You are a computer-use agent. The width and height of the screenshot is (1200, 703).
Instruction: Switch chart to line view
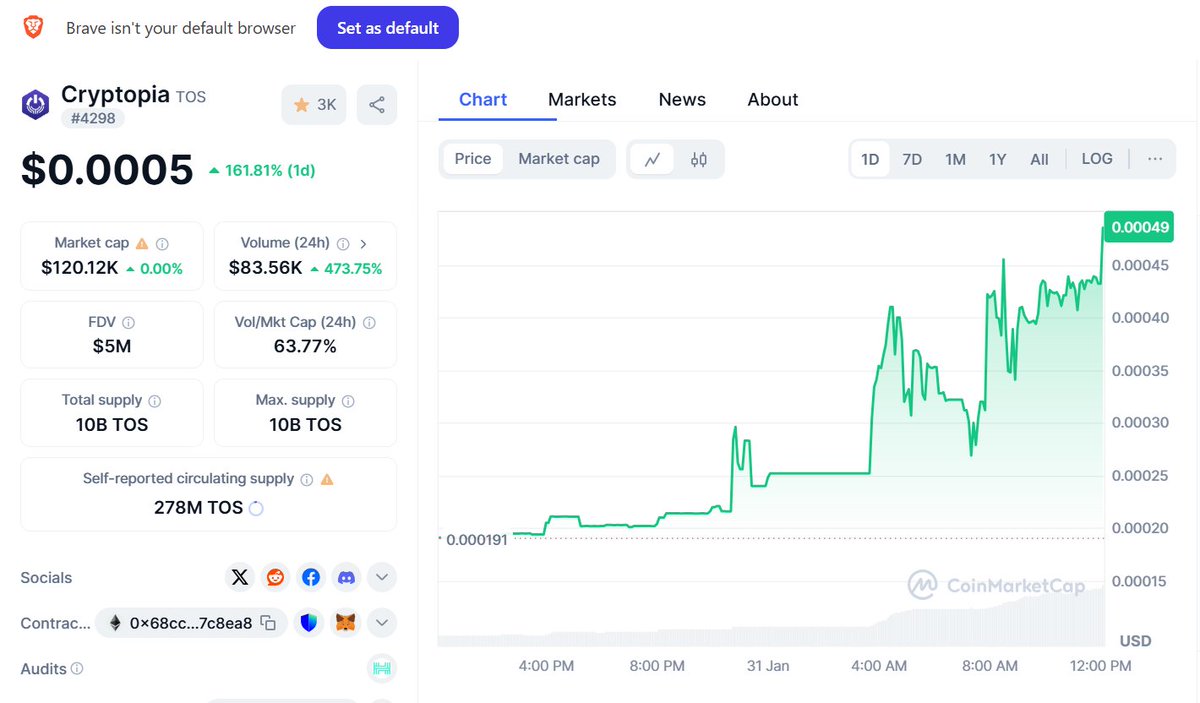click(652, 159)
